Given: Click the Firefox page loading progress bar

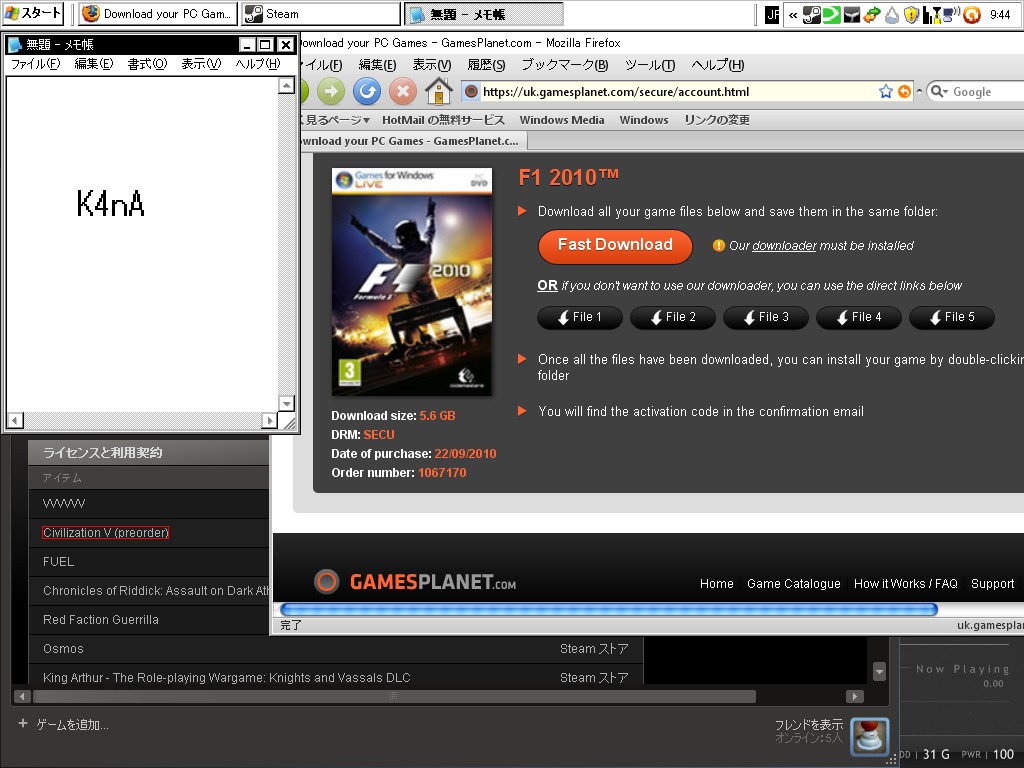Looking at the screenshot, I should pos(609,609).
